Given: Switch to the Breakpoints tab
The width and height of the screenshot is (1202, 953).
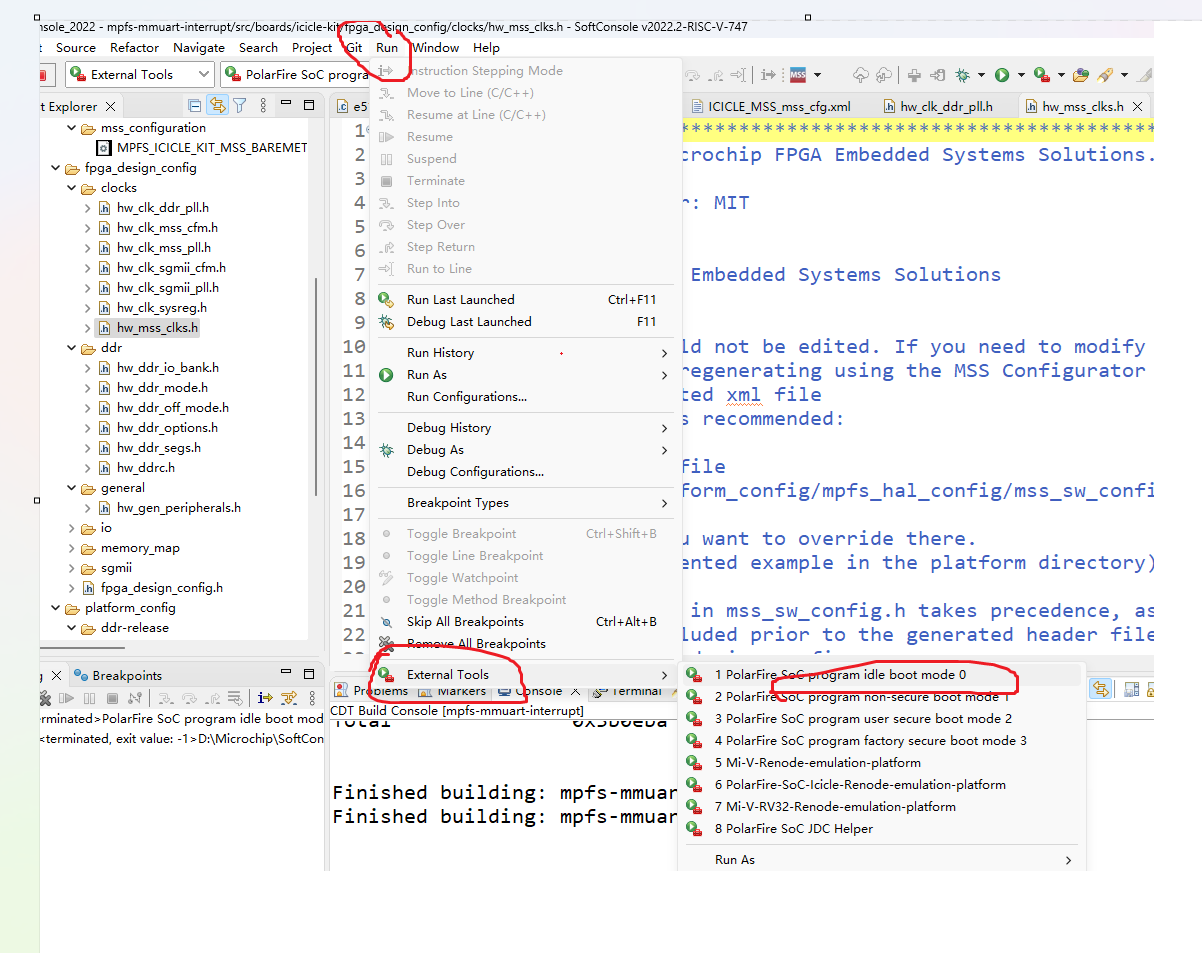Looking at the screenshot, I should (x=118, y=676).
